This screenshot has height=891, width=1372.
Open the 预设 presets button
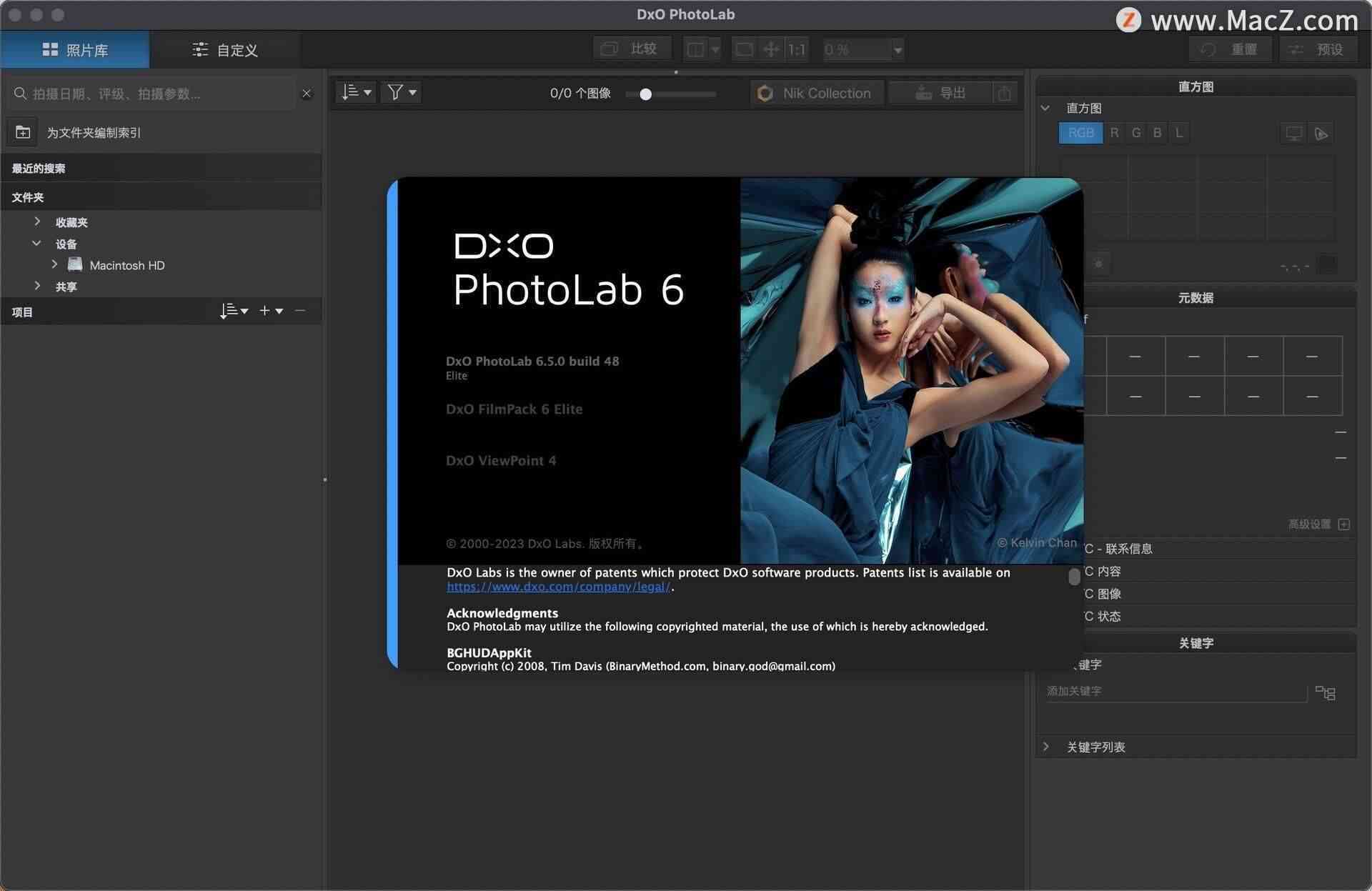pyautogui.click(x=1317, y=49)
